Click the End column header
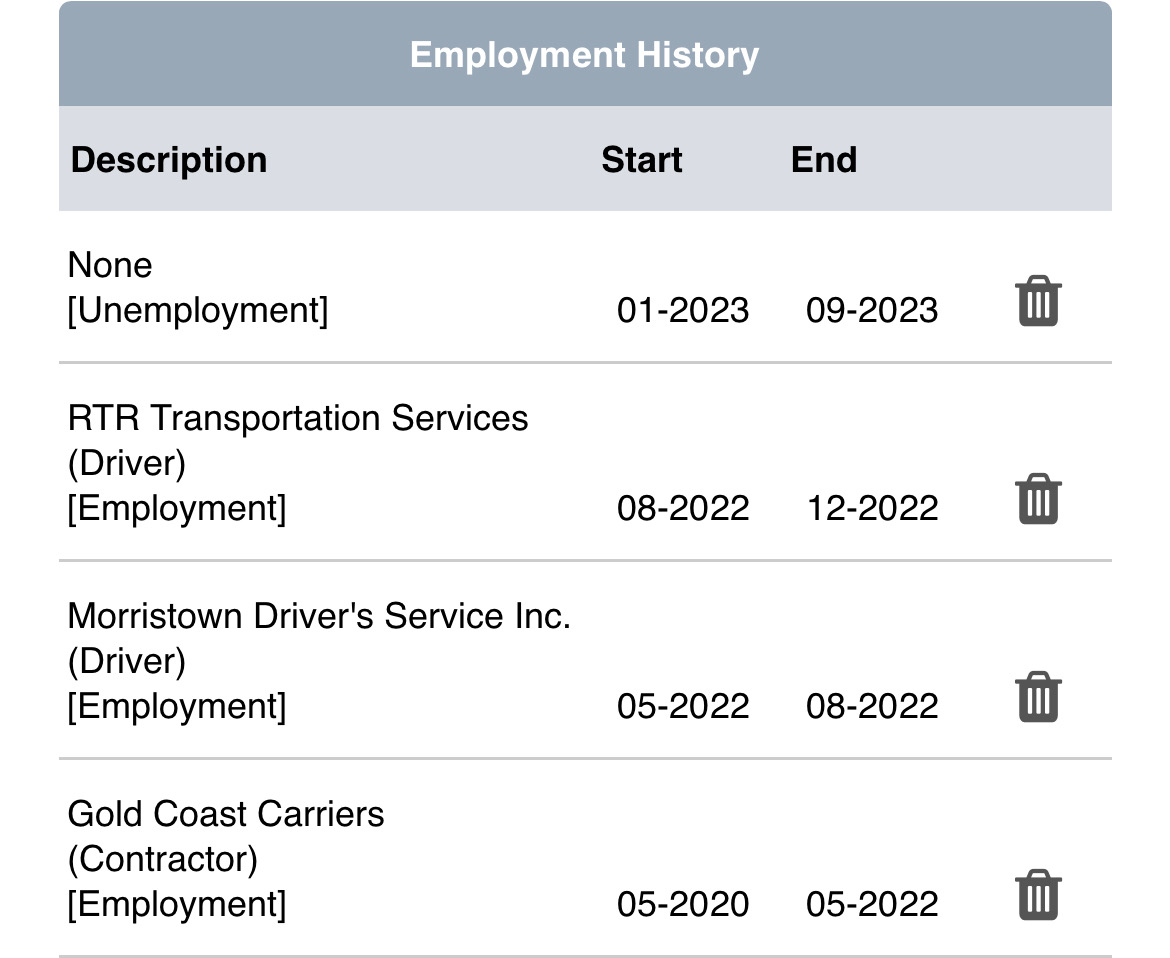The image size is (1170, 958). click(824, 160)
